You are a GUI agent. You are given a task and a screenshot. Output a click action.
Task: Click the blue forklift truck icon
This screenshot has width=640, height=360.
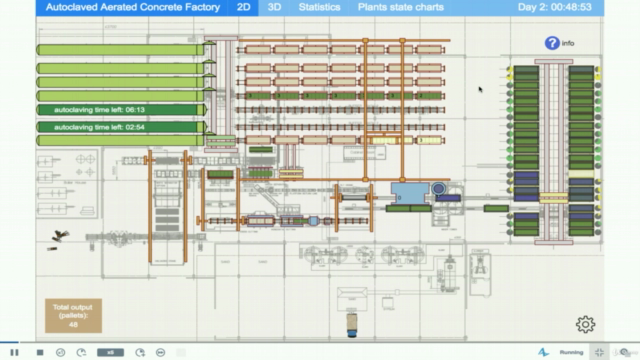[x=352, y=325]
